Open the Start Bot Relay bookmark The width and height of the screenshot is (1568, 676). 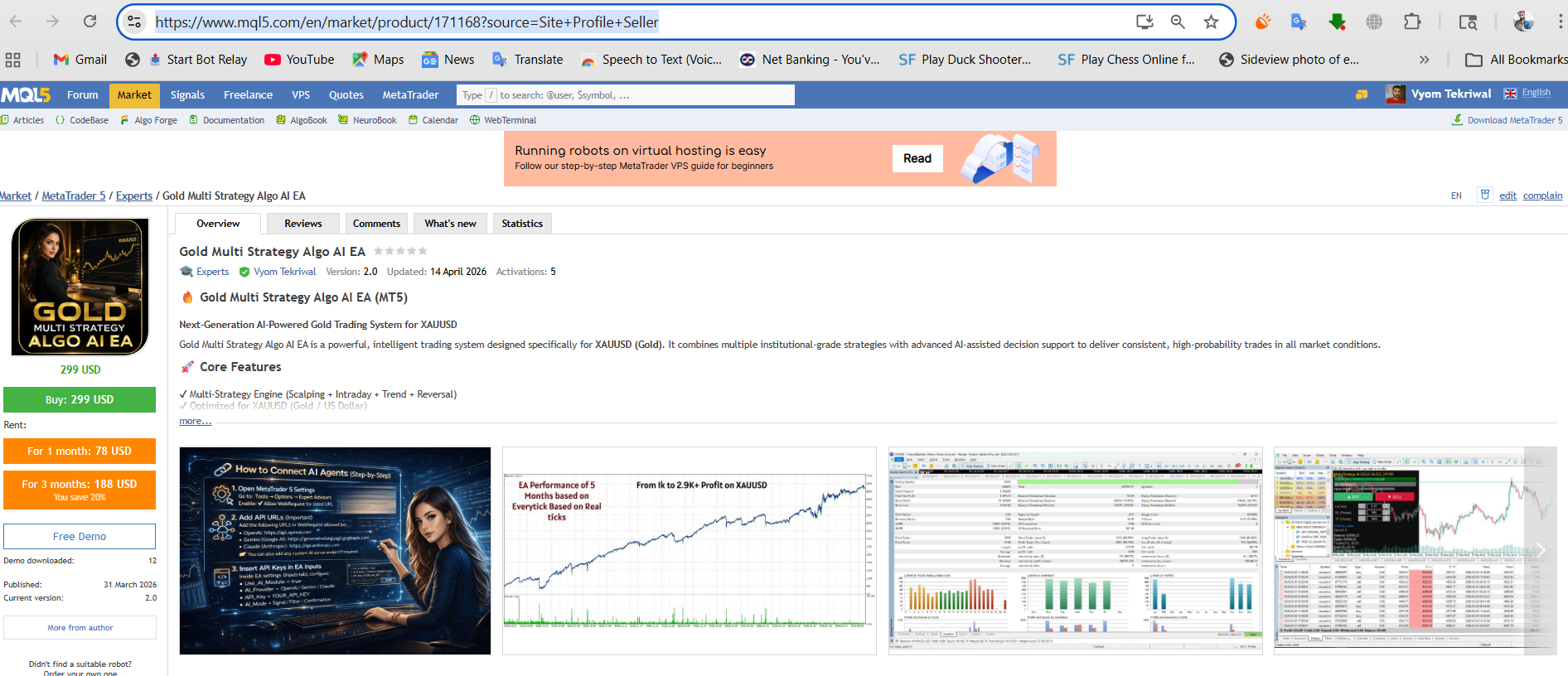(198, 60)
